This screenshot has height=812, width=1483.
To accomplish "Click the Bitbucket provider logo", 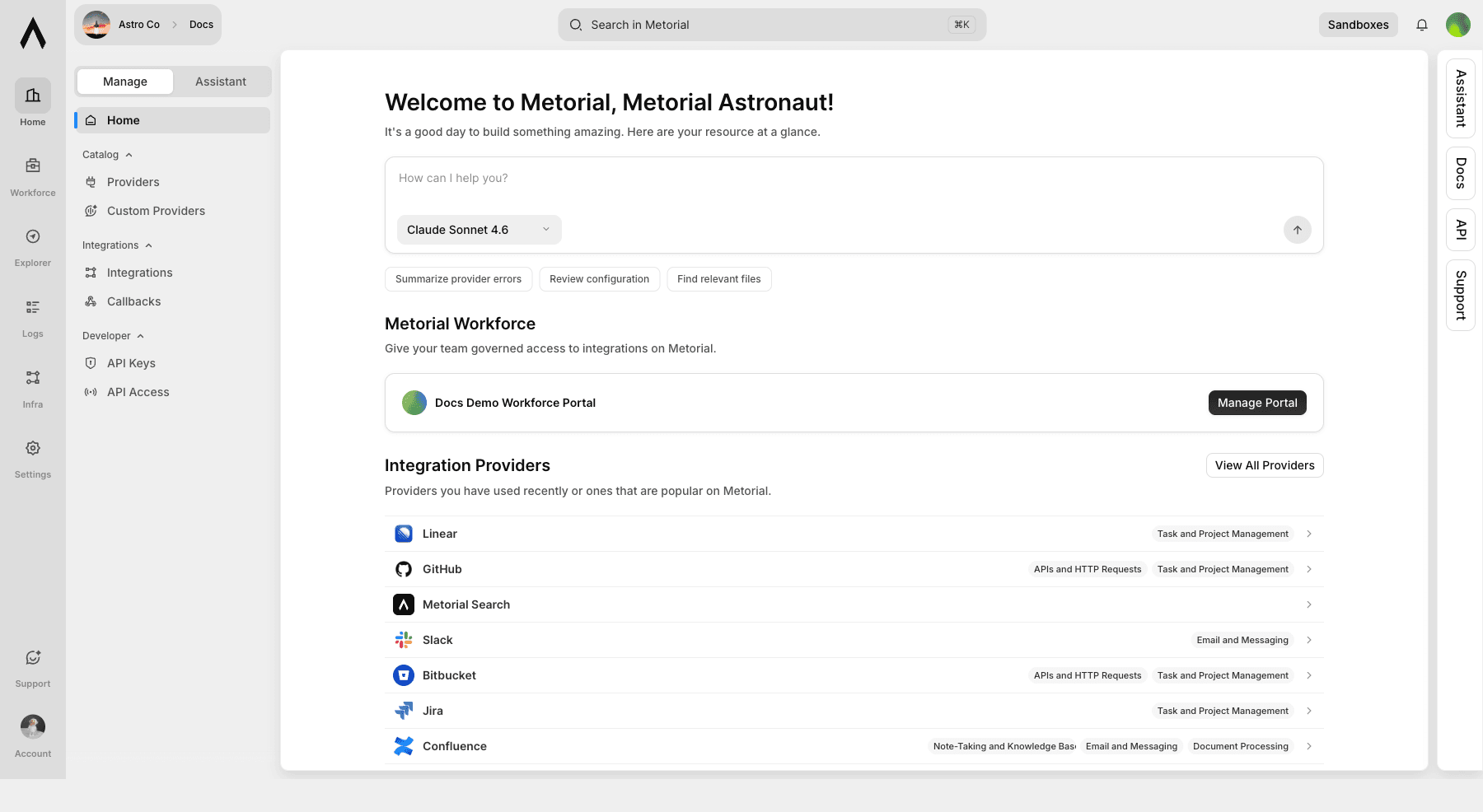I will (404, 675).
